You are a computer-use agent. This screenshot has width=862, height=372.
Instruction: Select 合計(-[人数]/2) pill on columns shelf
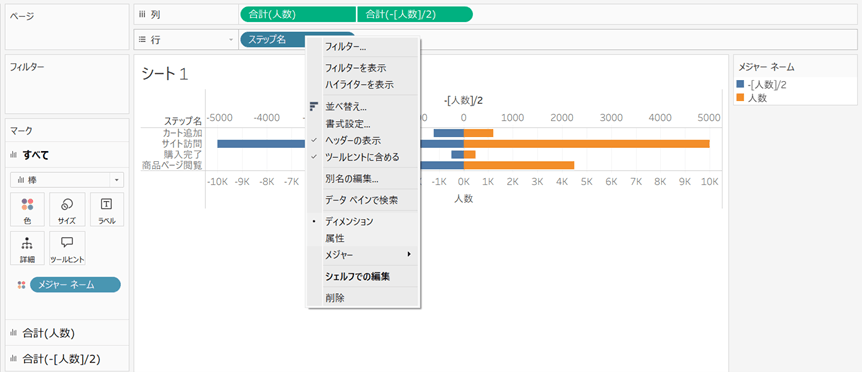coord(415,14)
